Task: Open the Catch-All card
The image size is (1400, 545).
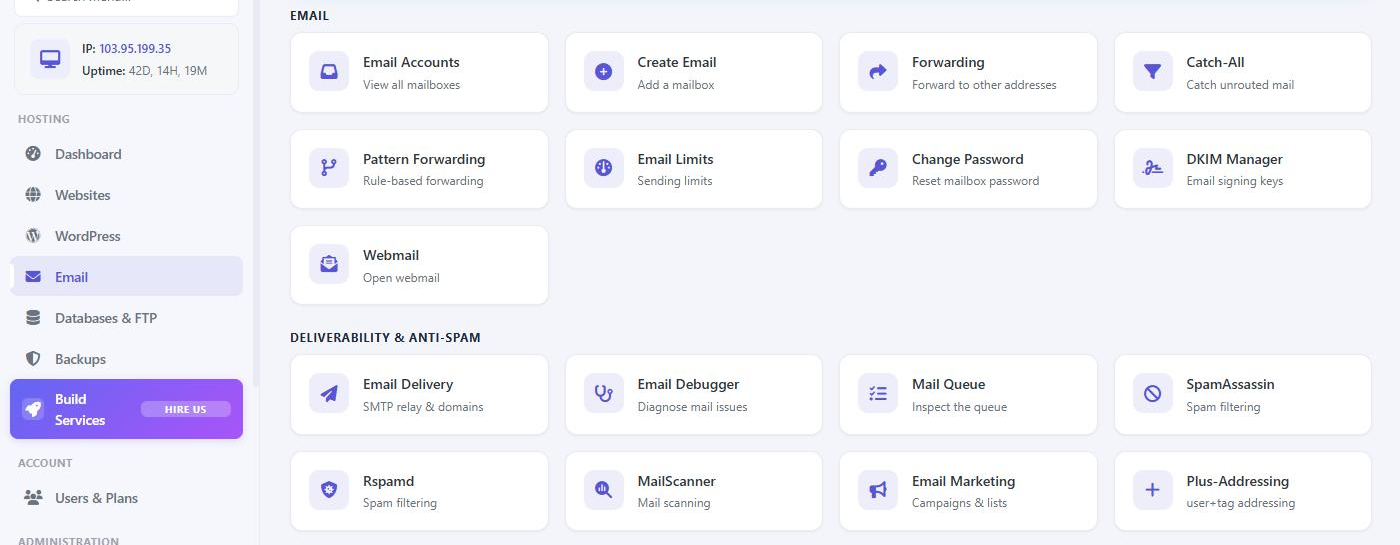Action: (1243, 72)
